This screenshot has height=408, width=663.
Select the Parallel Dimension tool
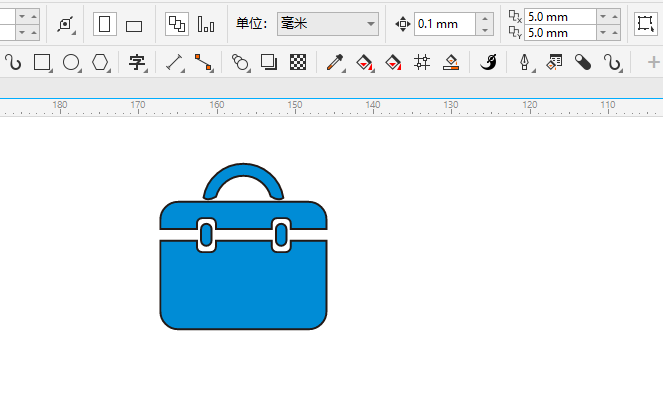[174, 62]
